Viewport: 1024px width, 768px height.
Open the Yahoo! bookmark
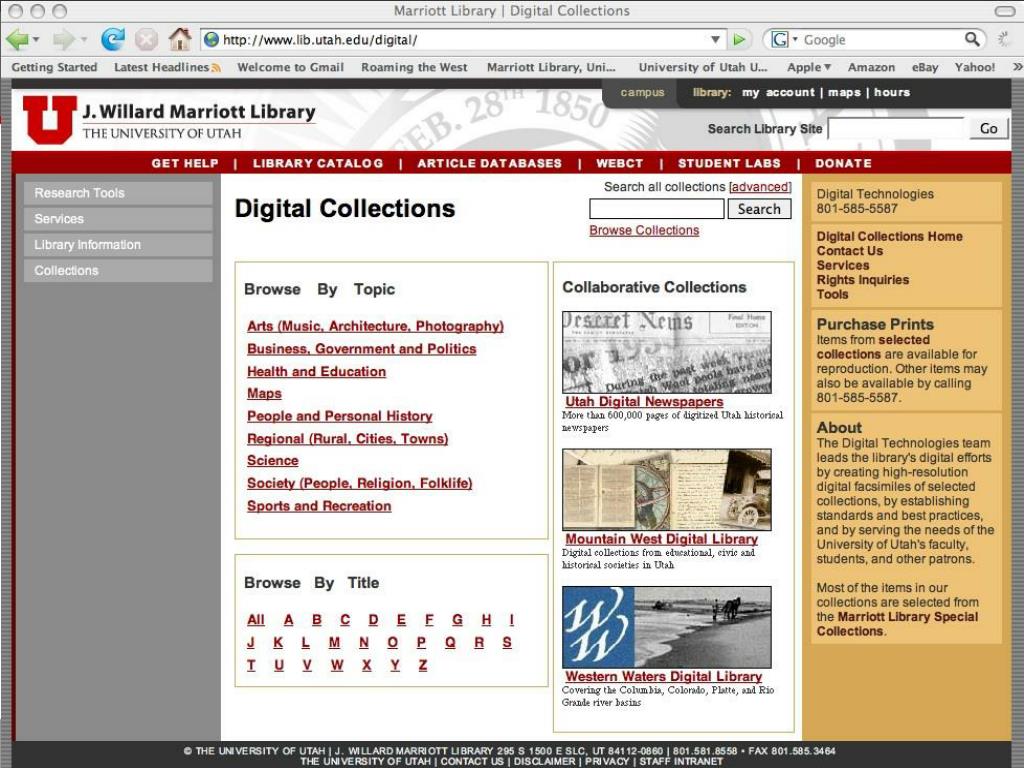(x=975, y=67)
